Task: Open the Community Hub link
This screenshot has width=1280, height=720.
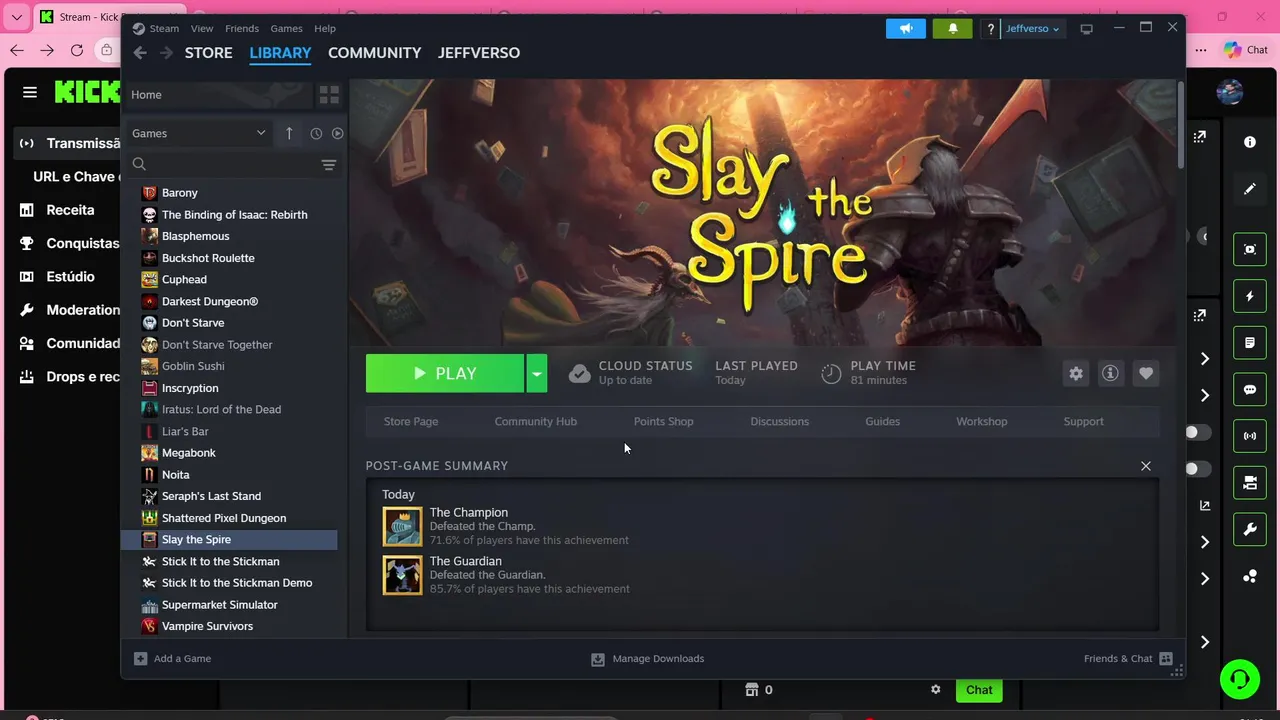Action: [536, 421]
